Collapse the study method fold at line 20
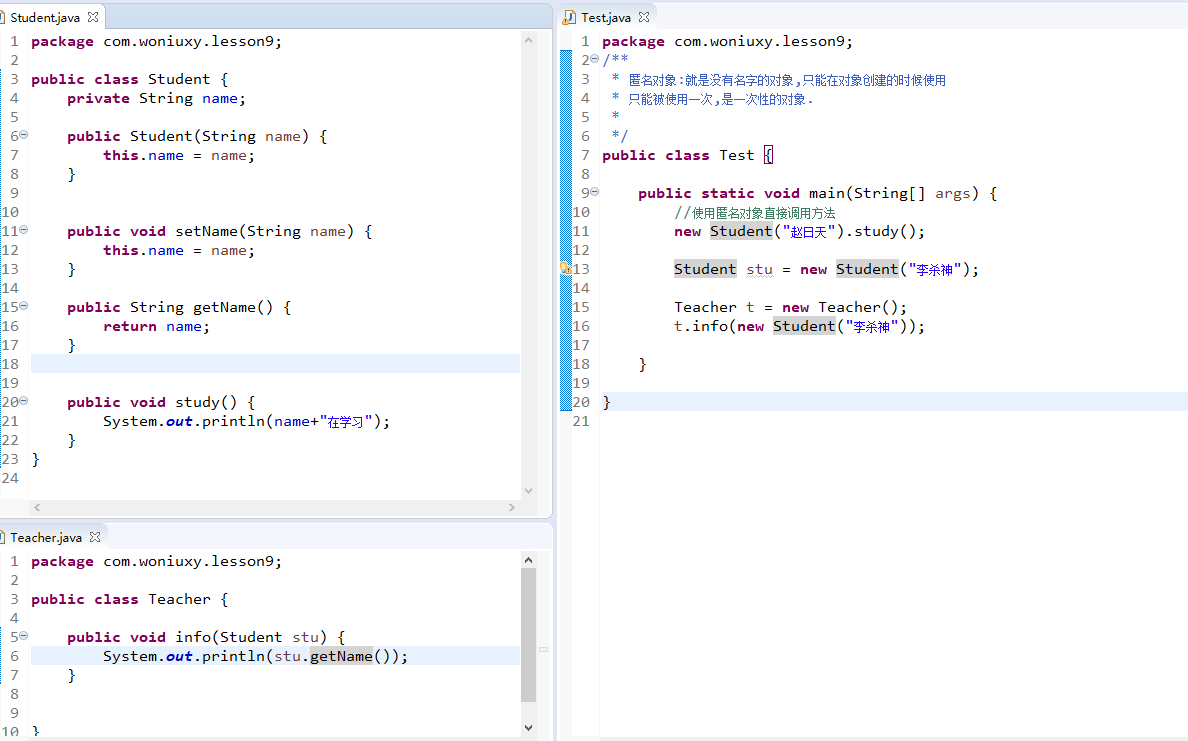Screen dimensions: 1188x741 tap(23, 401)
